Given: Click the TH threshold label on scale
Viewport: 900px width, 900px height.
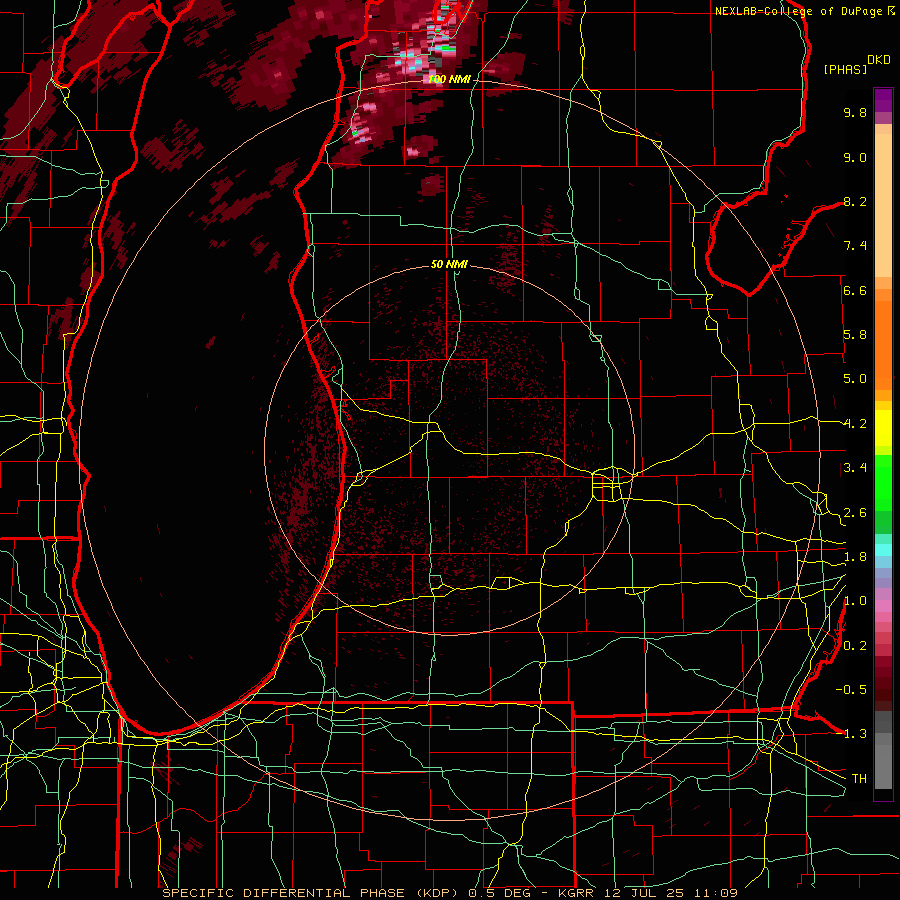Looking at the screenshot, I should [x=859, y=778].
